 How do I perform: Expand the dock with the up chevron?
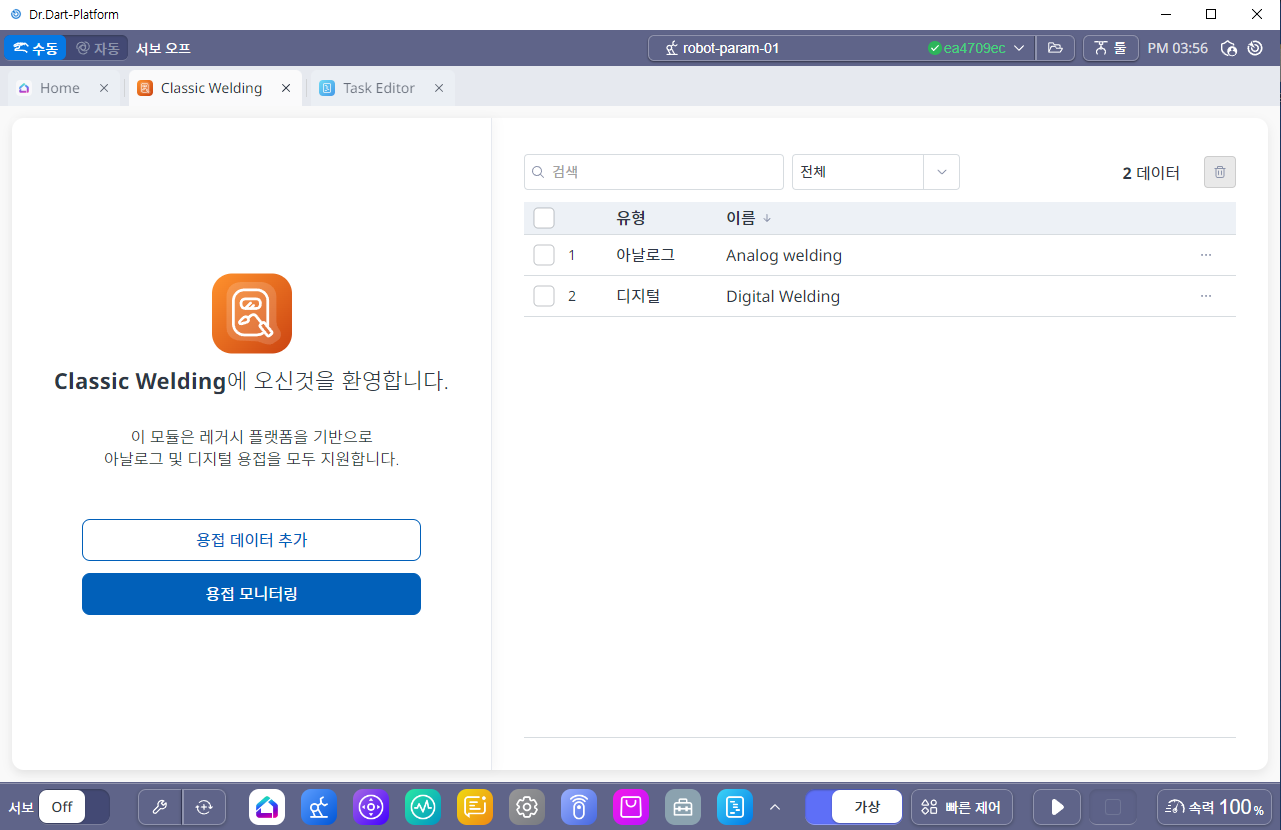[x=774, y=807]
